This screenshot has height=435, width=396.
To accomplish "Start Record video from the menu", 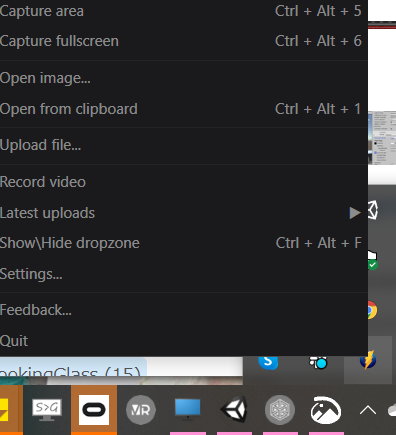I will click(184, 182).
